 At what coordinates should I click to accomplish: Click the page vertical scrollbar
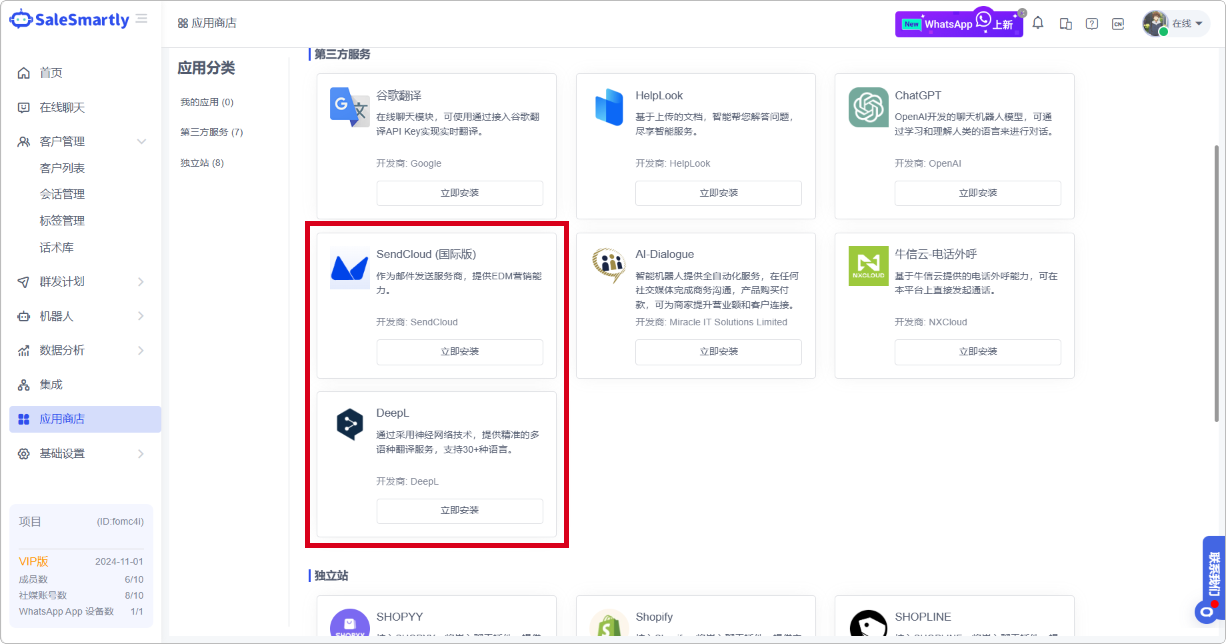tap(1217, 300)
